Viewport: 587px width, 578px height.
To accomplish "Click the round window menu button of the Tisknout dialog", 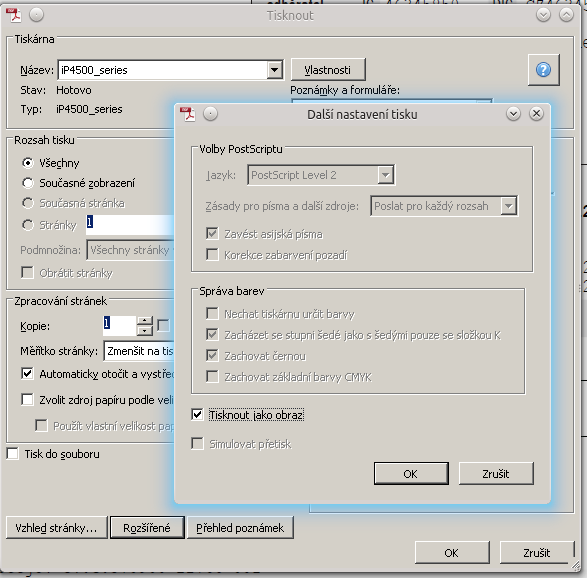I will pos(37,15).
